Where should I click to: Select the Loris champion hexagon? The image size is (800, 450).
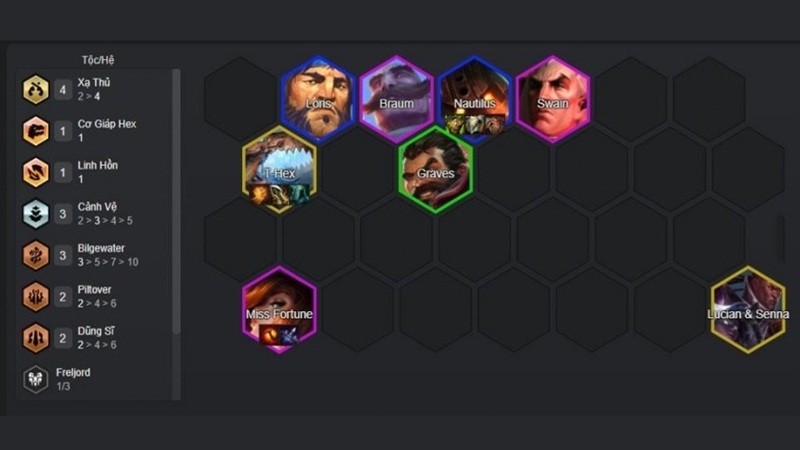(318, 99)
